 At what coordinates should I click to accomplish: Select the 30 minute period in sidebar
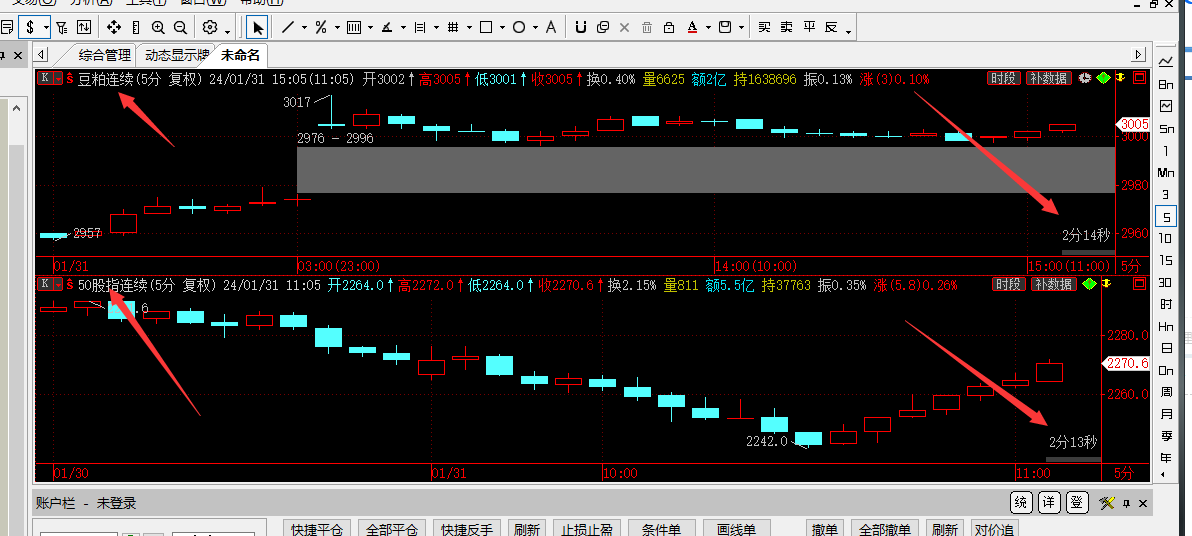coord(1165,282)
